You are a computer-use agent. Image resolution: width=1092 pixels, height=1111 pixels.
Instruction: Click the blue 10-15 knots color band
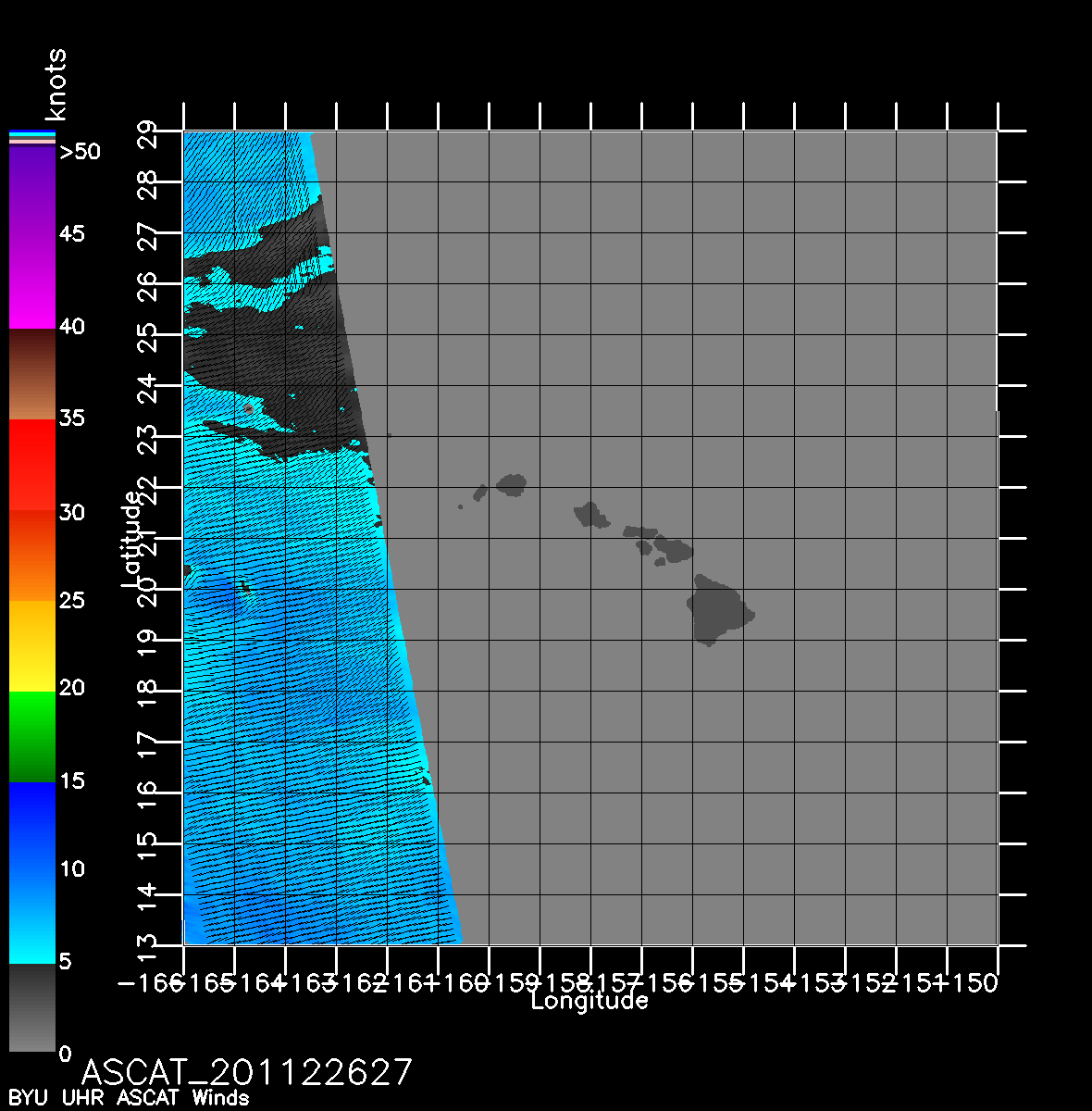31,826
